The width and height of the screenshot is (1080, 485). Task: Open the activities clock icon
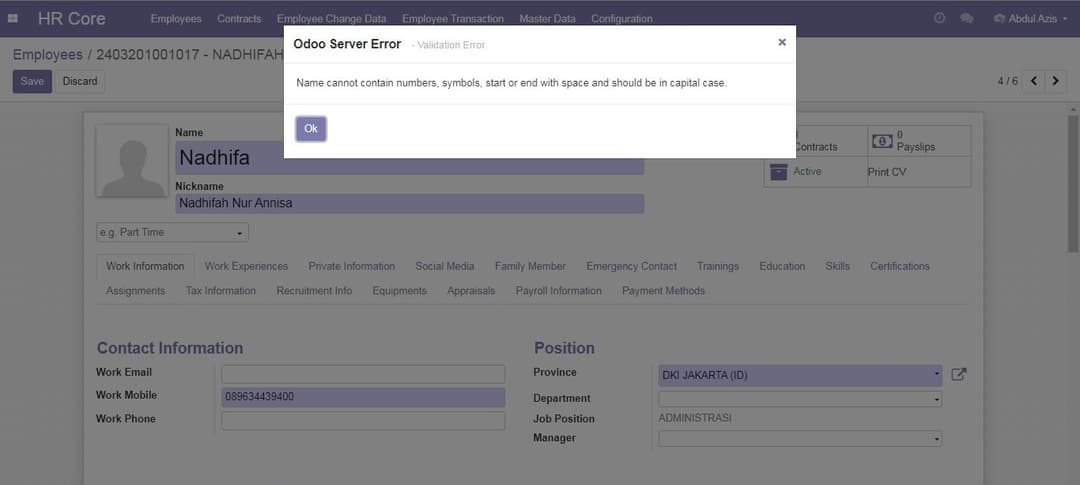939,19
